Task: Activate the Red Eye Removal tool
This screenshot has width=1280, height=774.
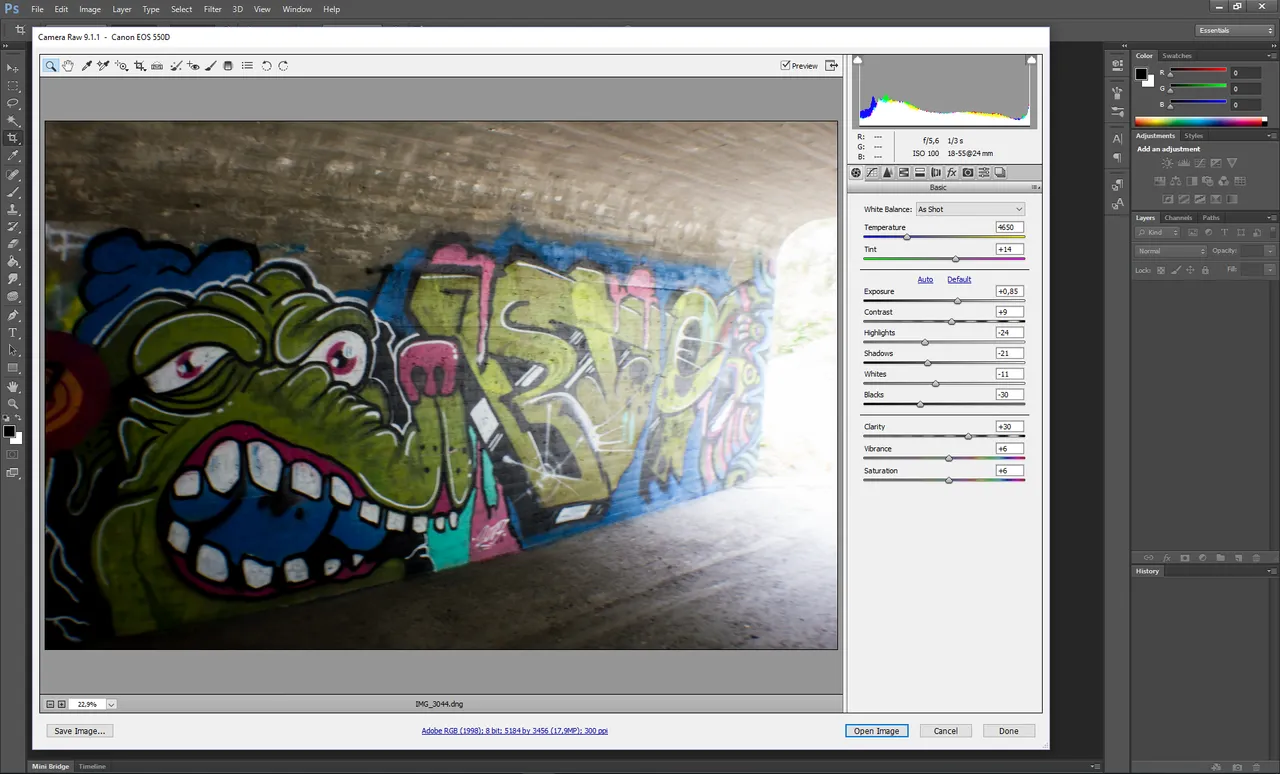Action: [x=194, y=66]
